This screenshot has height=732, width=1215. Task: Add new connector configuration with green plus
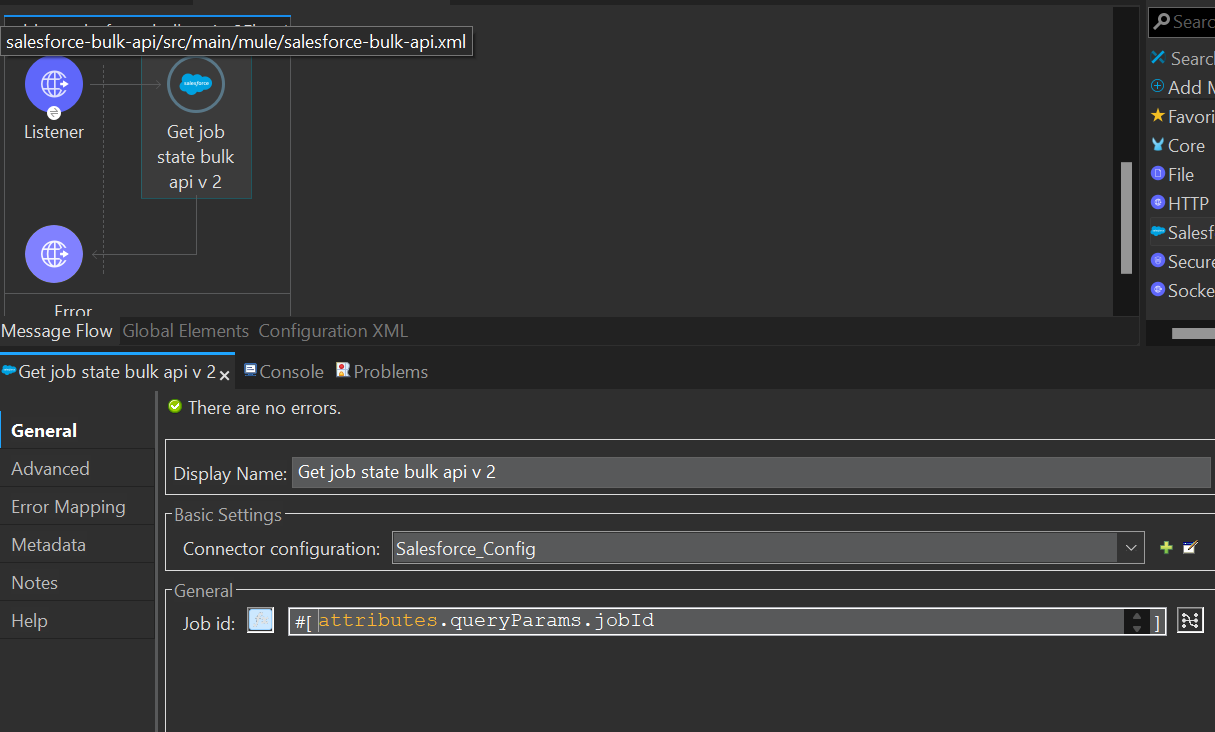click(x=1166, y=548)
